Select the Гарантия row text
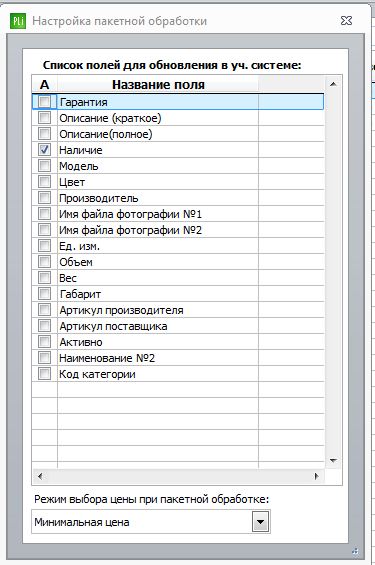Screen dimensions: 375x565 click(84, 102)
